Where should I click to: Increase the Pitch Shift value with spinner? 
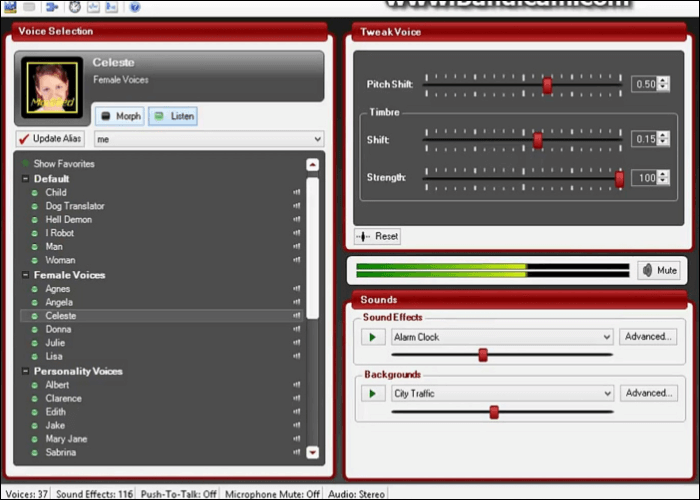click(x=663, y=81)
